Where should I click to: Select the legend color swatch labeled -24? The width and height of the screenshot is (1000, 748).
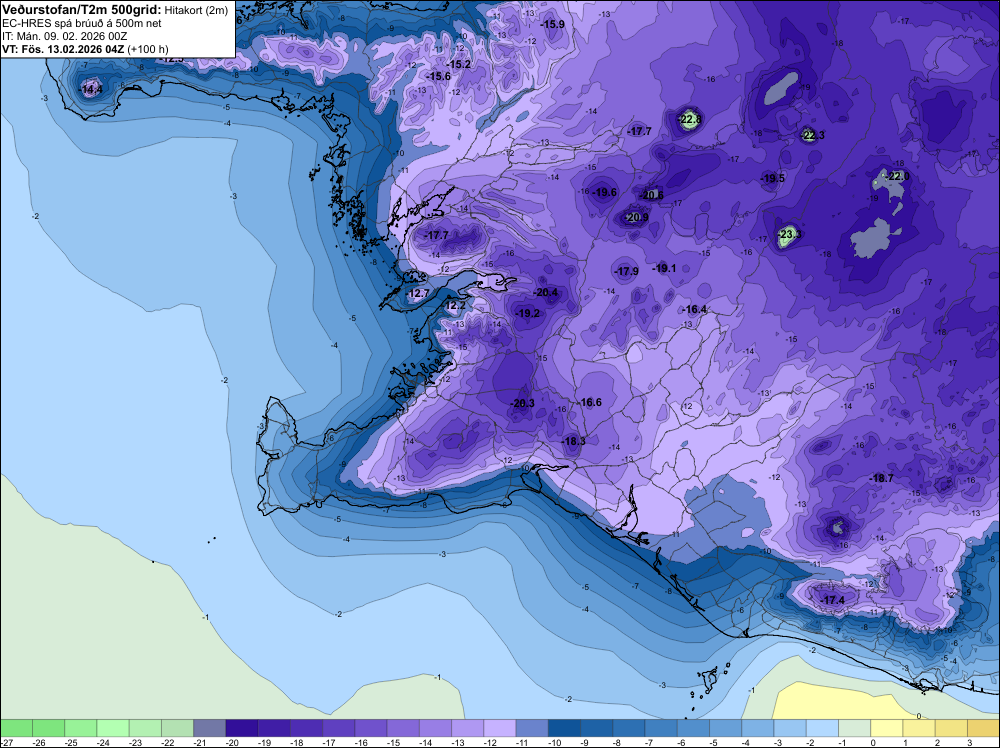point(113,728)
